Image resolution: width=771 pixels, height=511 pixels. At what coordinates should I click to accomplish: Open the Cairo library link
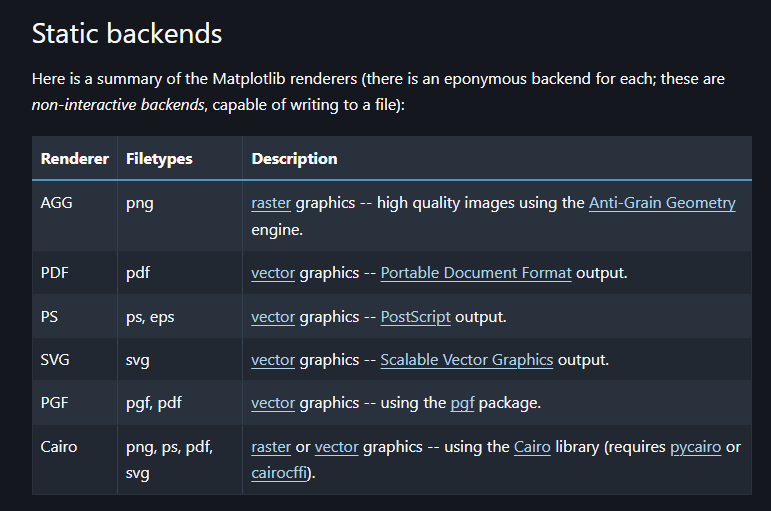(532, 447)
